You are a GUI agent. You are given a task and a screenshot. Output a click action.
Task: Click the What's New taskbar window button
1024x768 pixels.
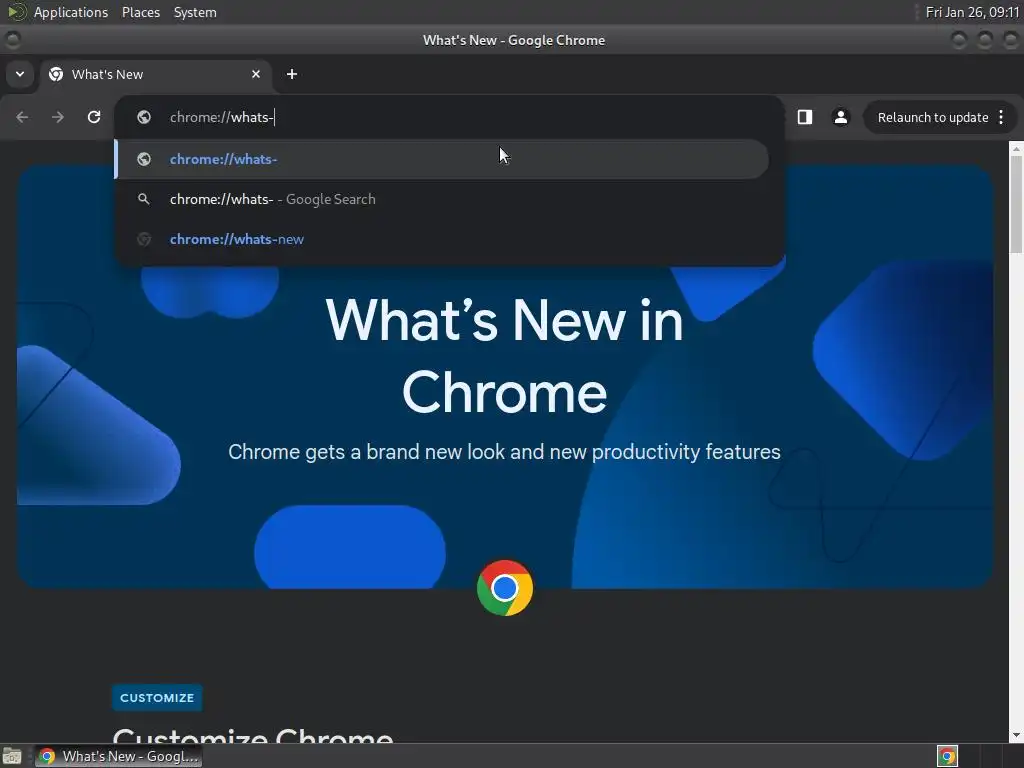pos(119,756)
